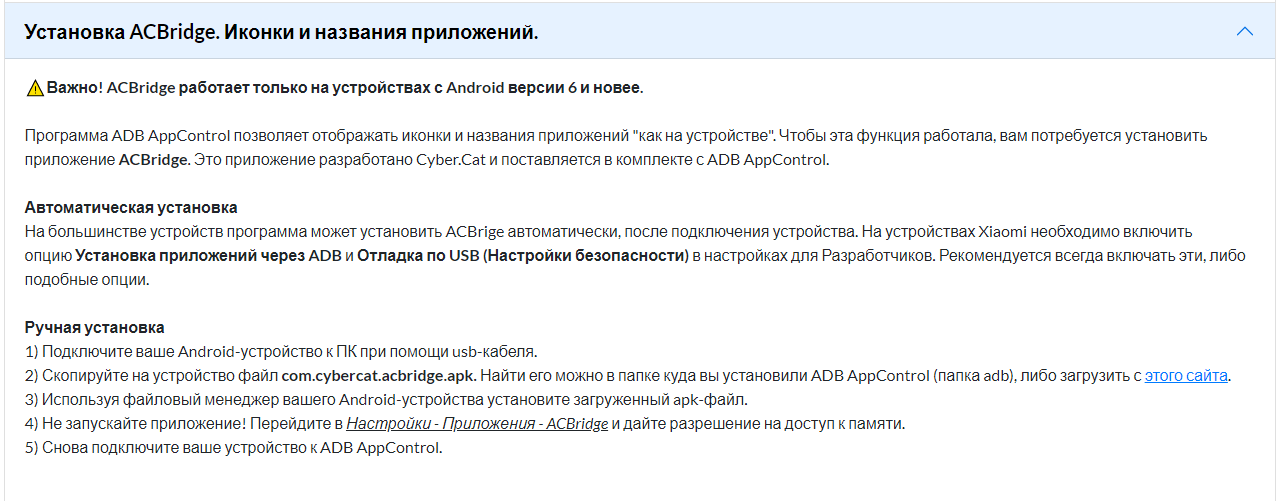This screenshot has width=1279, height=501.
Task: Open the "этого сайта" download link
Action: pyautogui.click(x=1187, y=376)
